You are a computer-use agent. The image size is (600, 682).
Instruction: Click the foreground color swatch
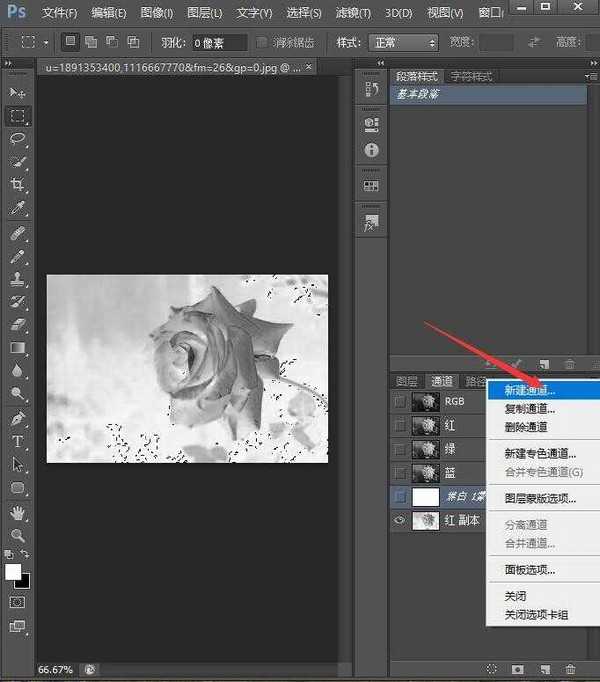(14, 571)
